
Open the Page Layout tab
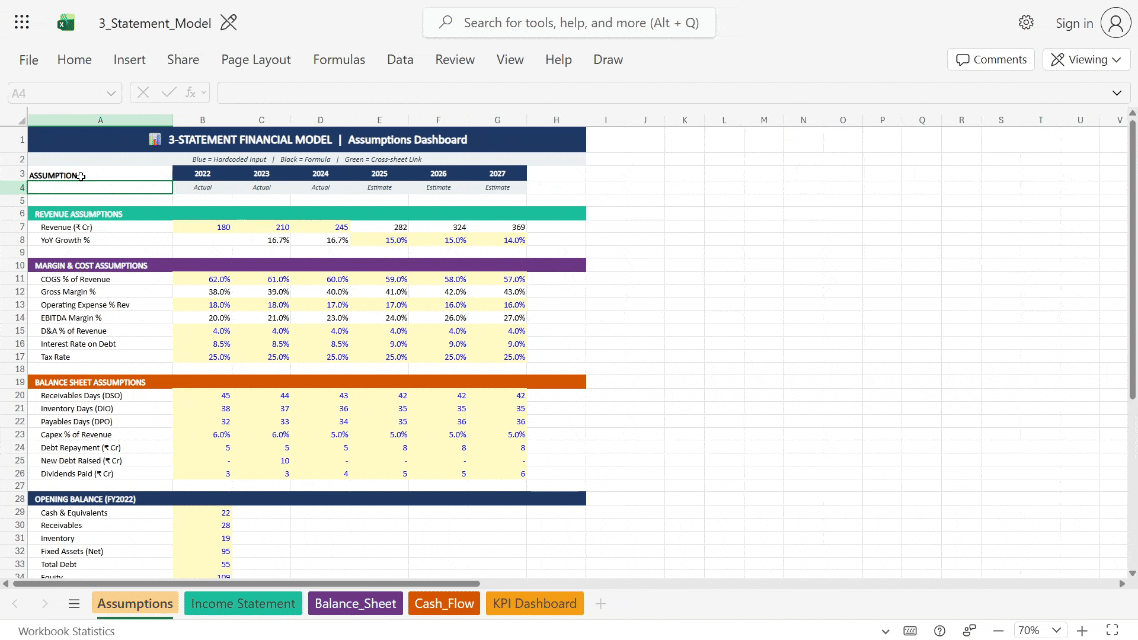coord(255,60)
